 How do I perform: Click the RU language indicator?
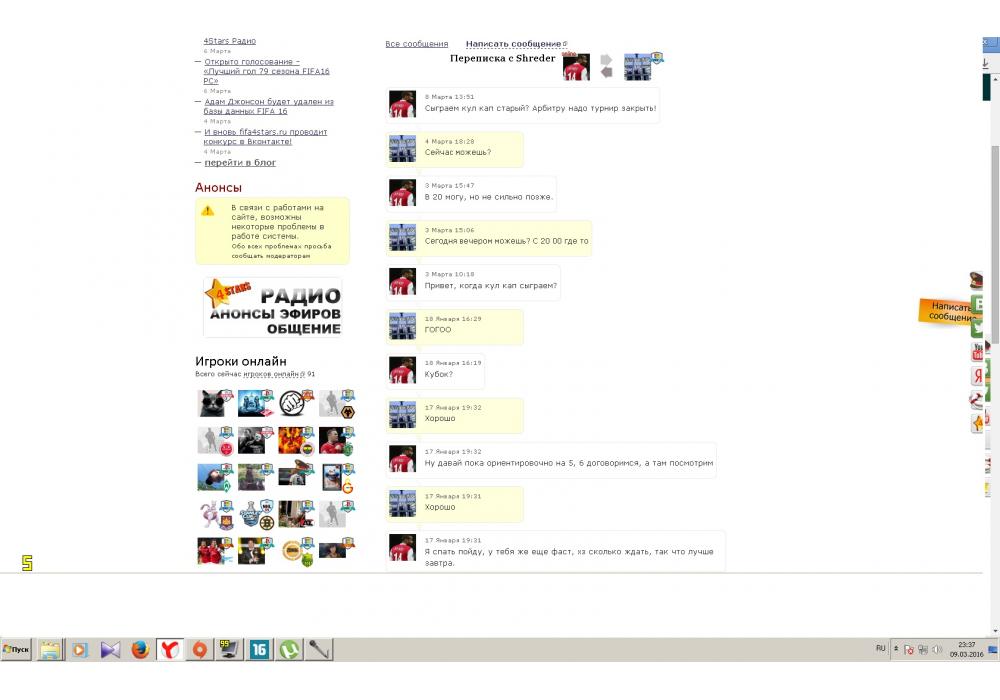(x=881, y=648)
